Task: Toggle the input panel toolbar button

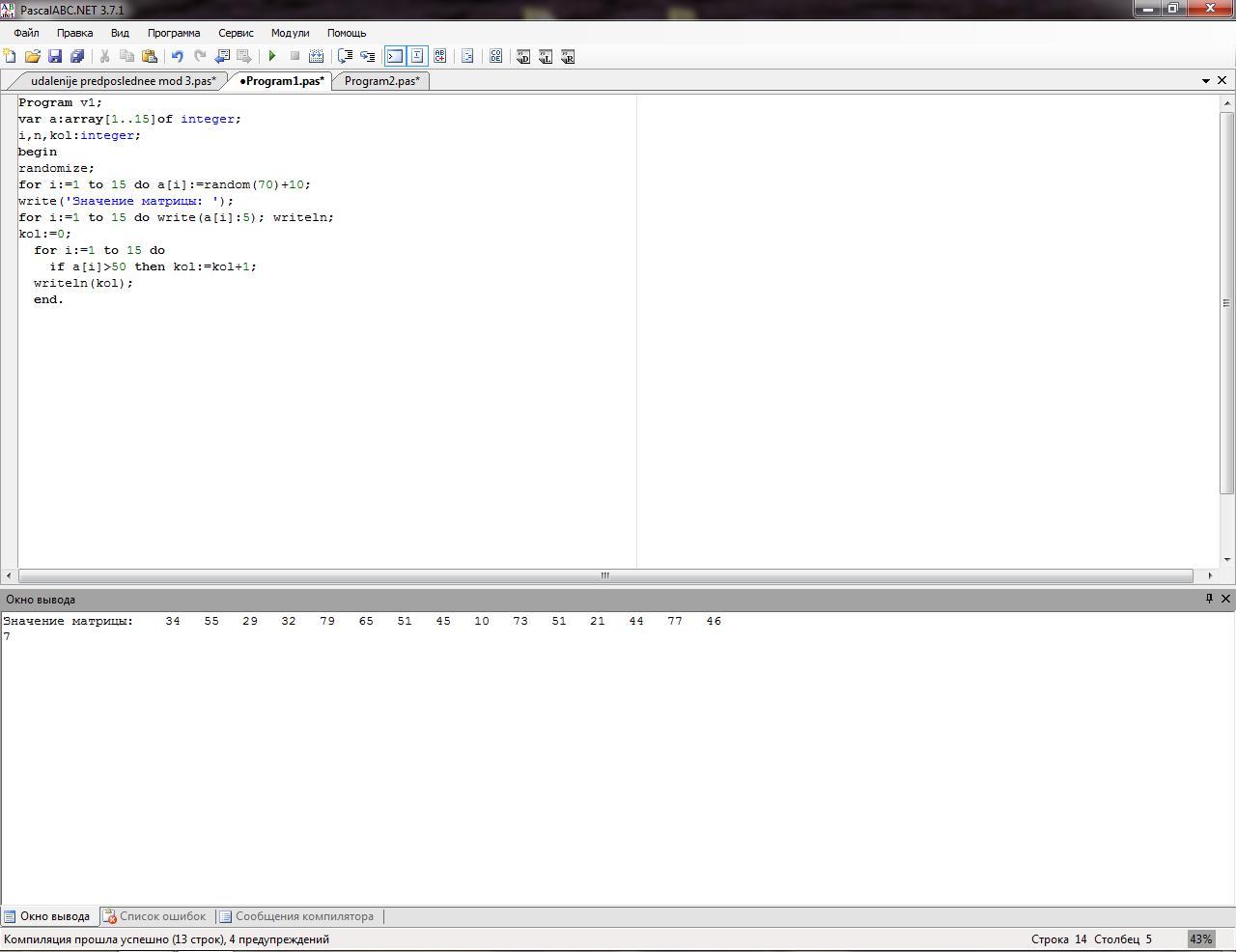Action: pos(417,56)
